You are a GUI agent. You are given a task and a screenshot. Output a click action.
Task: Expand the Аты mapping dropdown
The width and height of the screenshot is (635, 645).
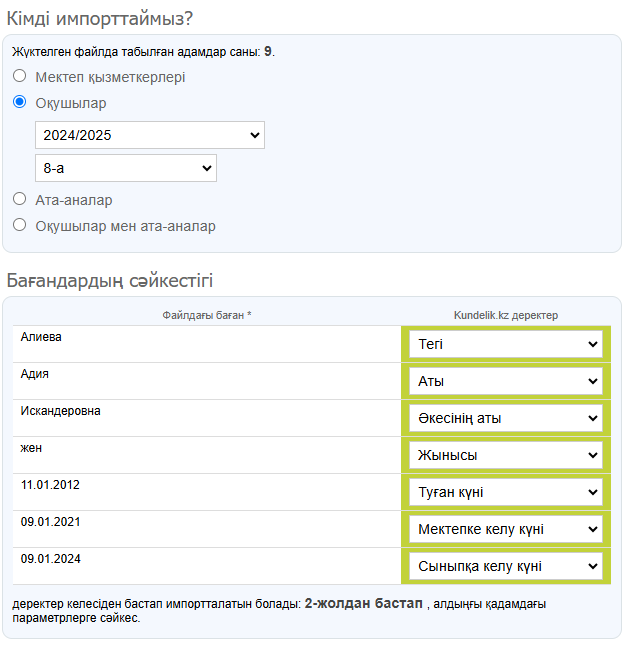click(506, 381)
